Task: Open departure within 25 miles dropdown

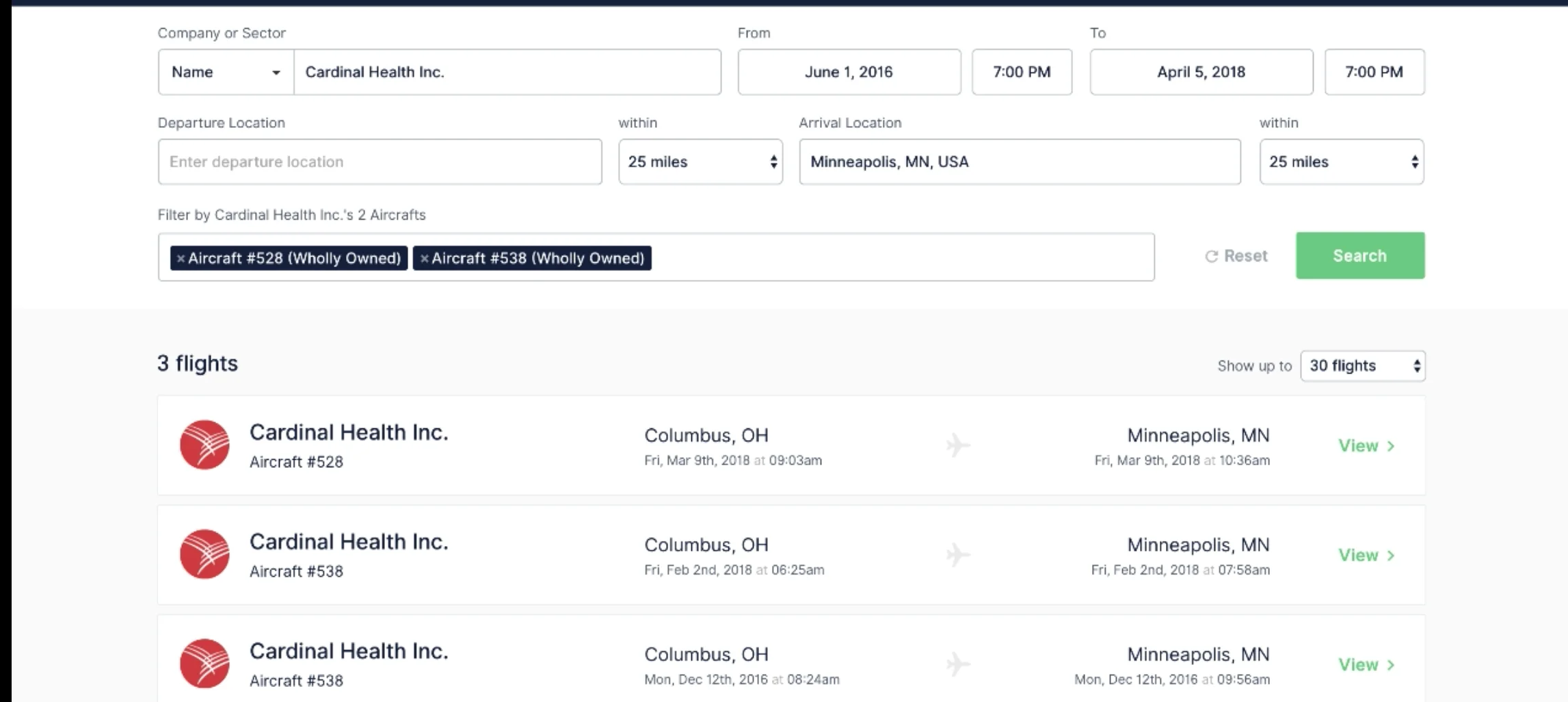Action: (700, 161)
